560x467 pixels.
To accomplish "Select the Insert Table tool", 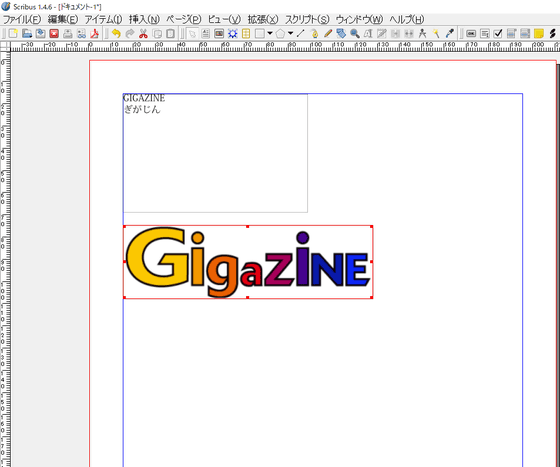I will [x=246, y=34].
